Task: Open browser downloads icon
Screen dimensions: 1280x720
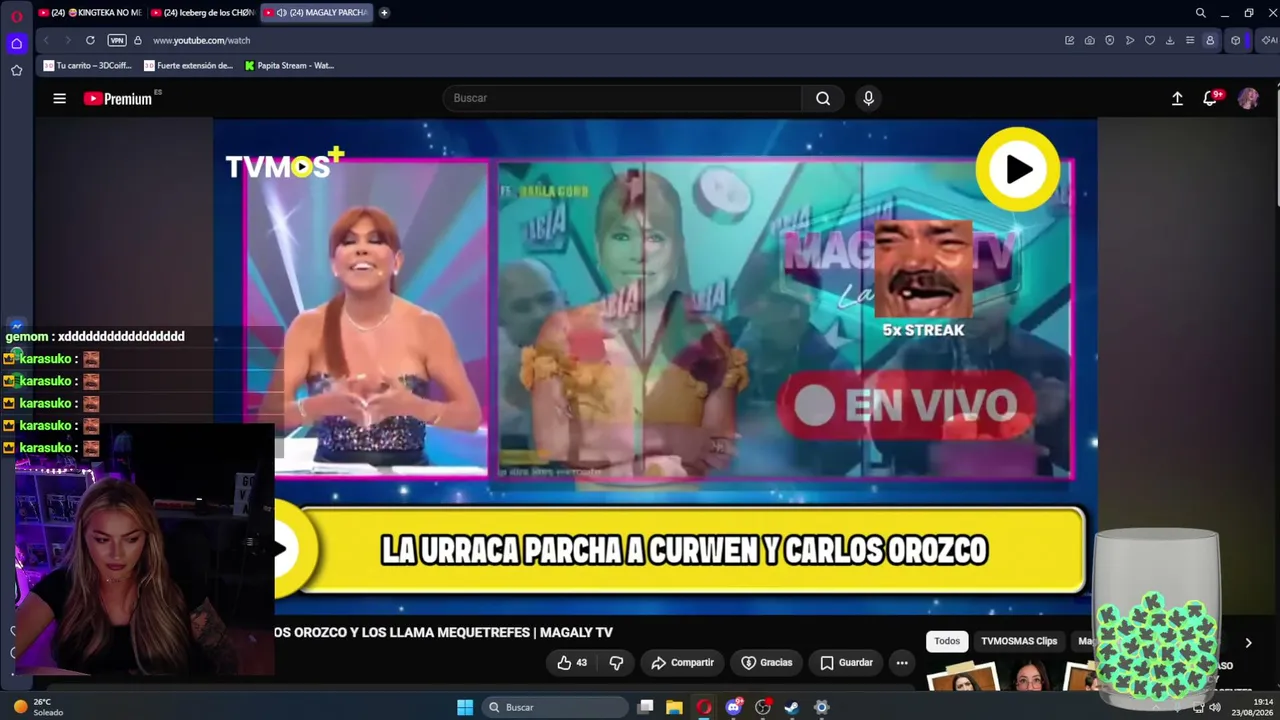Action: (x=1169, y=40)
